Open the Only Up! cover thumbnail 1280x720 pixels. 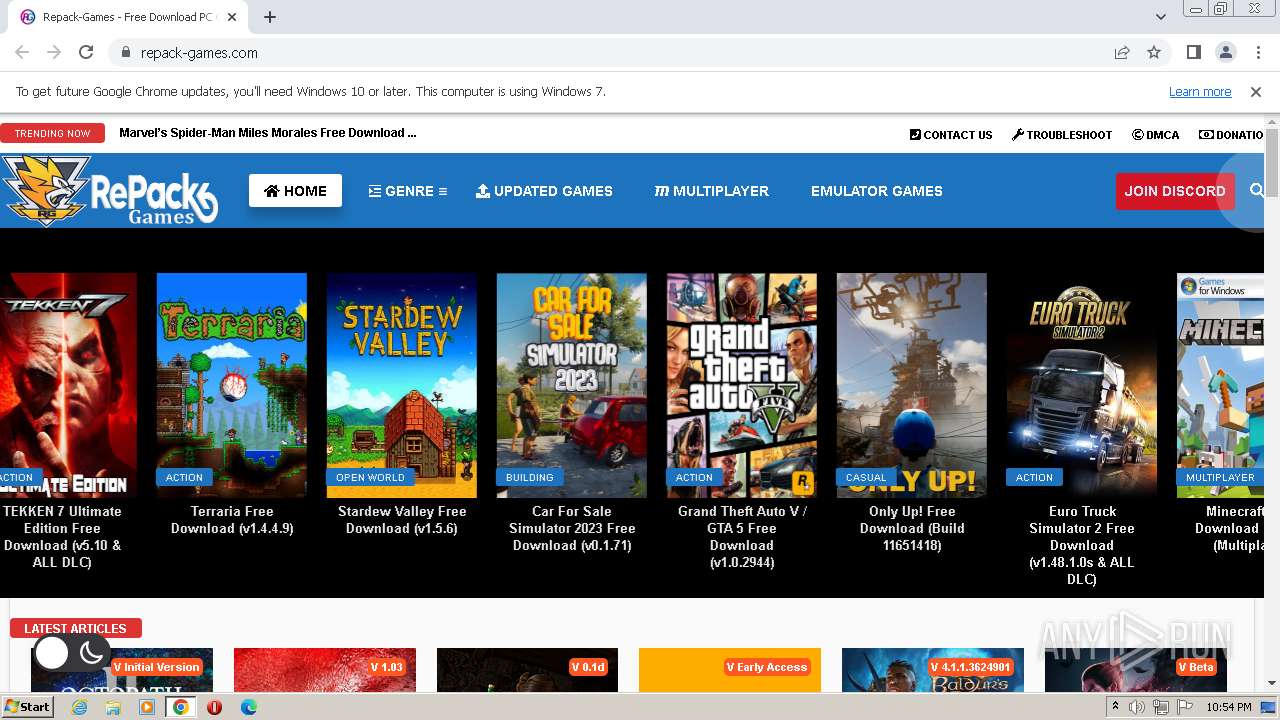point(912,385)
